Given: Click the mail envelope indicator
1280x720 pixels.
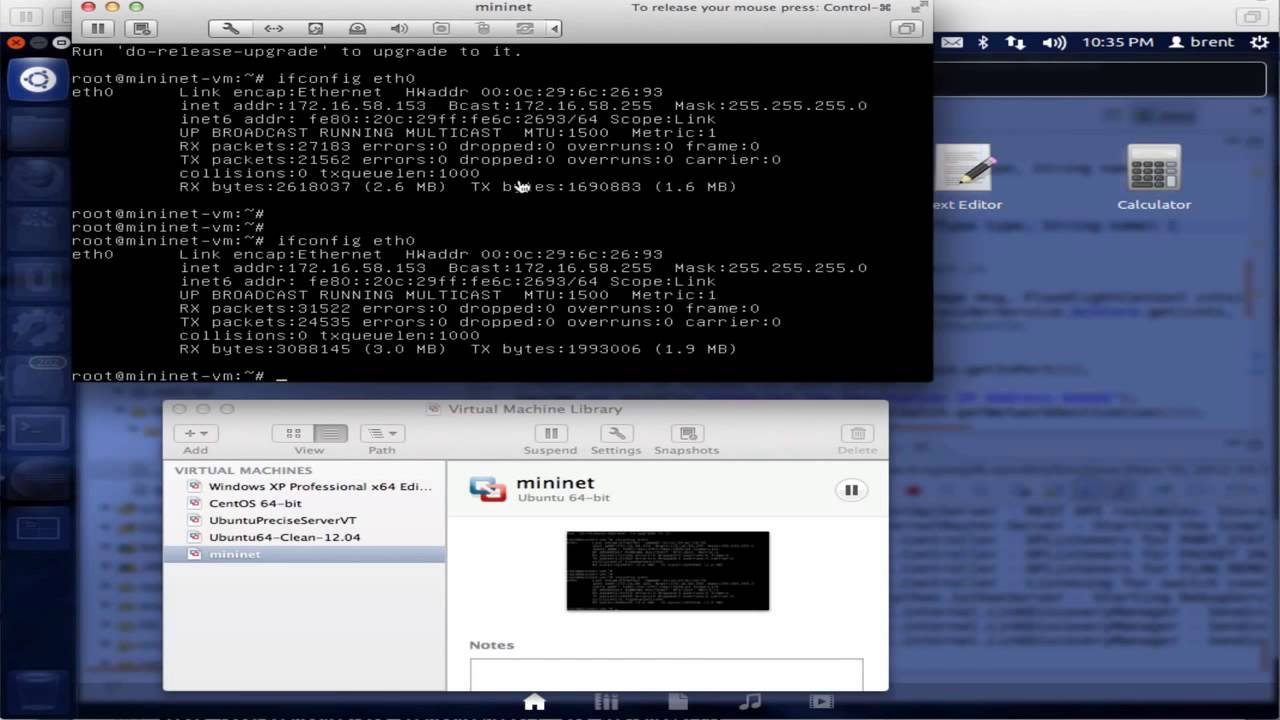Looking at the screenshot, I should pyautogui.click(x=952, y=42).
